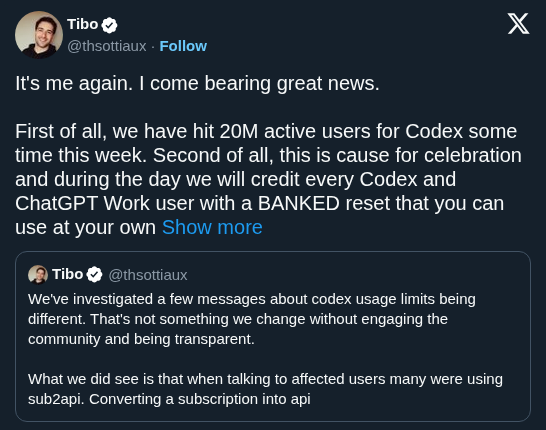Expand the post with Show more
Image resolution: width=546 pixels, height=430 pixels.
click(212, 227)
